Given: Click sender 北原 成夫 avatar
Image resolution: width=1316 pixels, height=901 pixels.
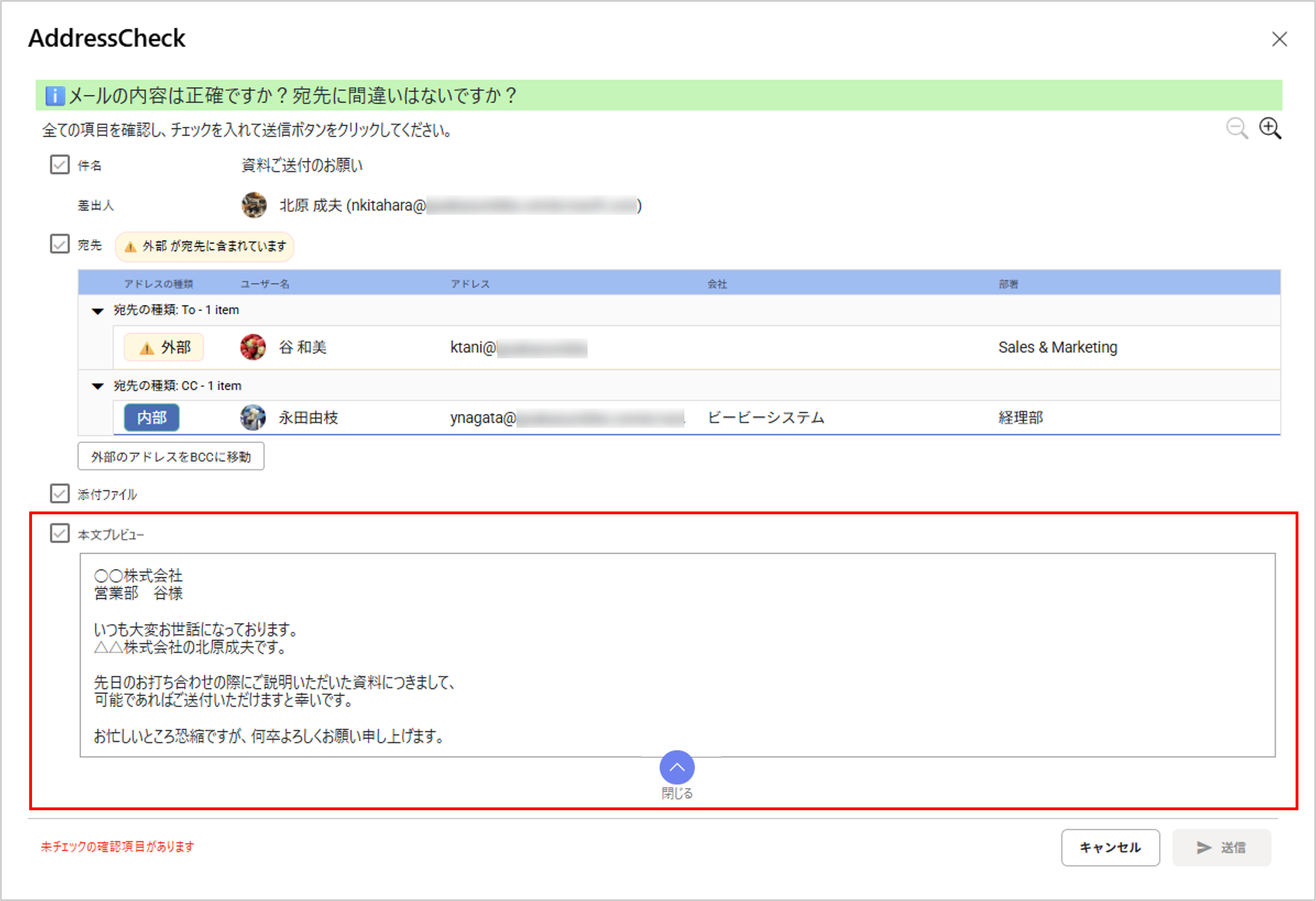Looking at the screenshot, I should pos(254,205).
